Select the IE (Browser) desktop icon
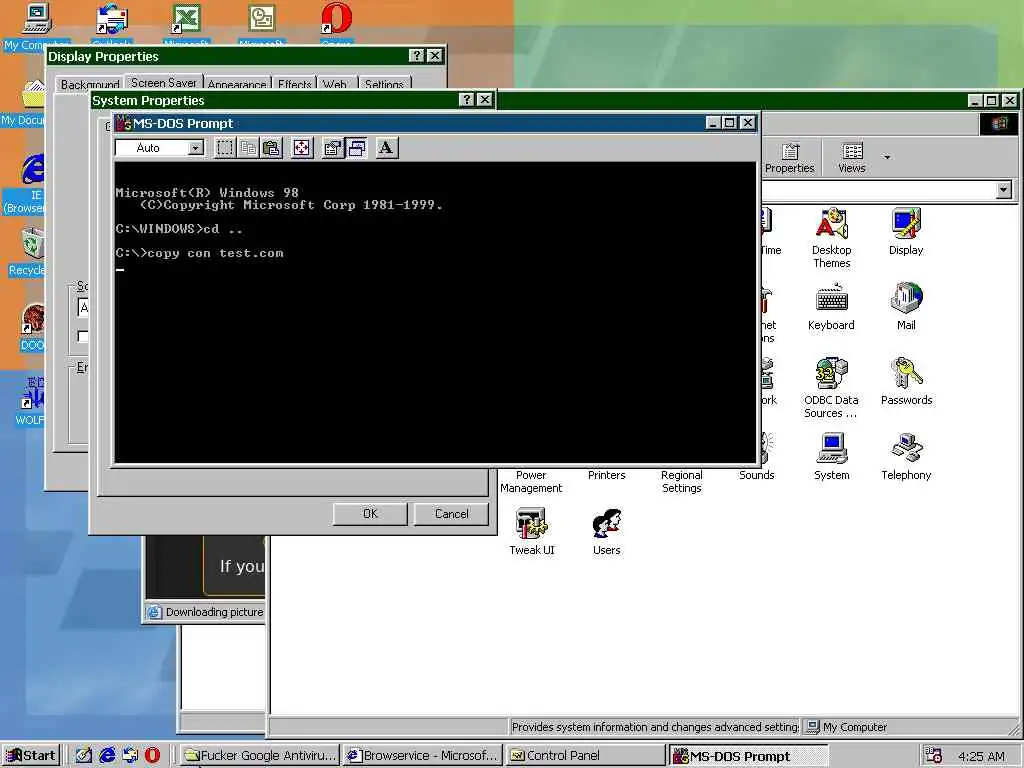Screen dimensions: 1024x768 (x=31, y=184)
